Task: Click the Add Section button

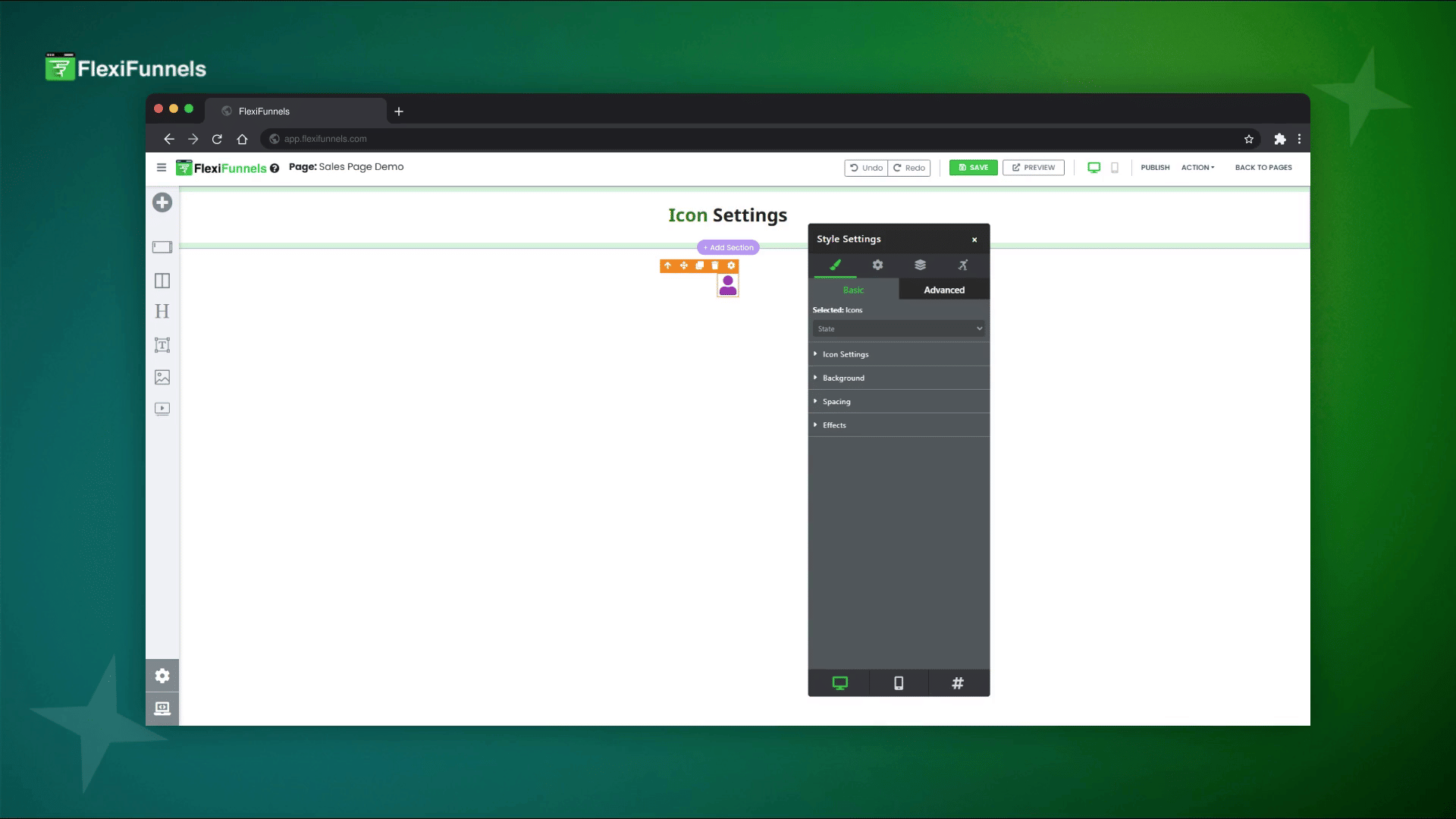Action: pos(728,247)
